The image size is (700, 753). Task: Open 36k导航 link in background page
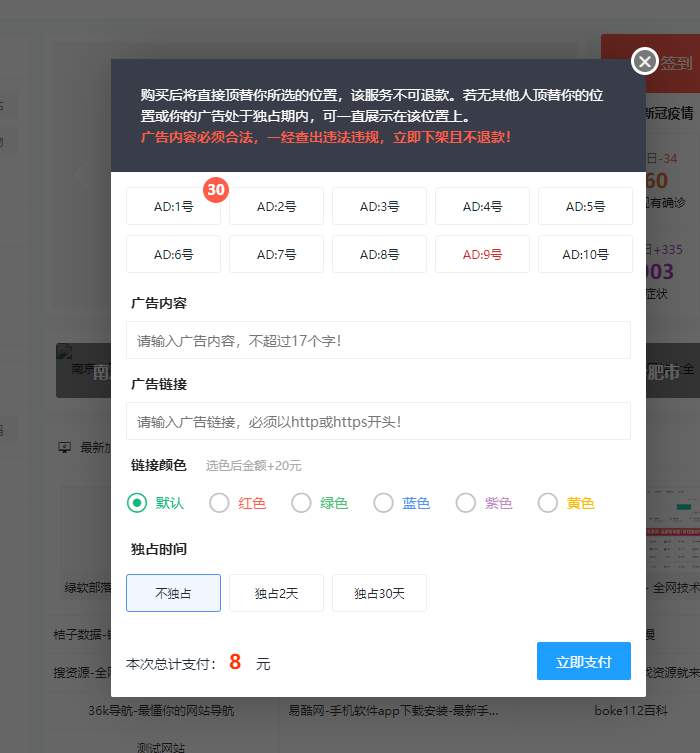(161, 710)
